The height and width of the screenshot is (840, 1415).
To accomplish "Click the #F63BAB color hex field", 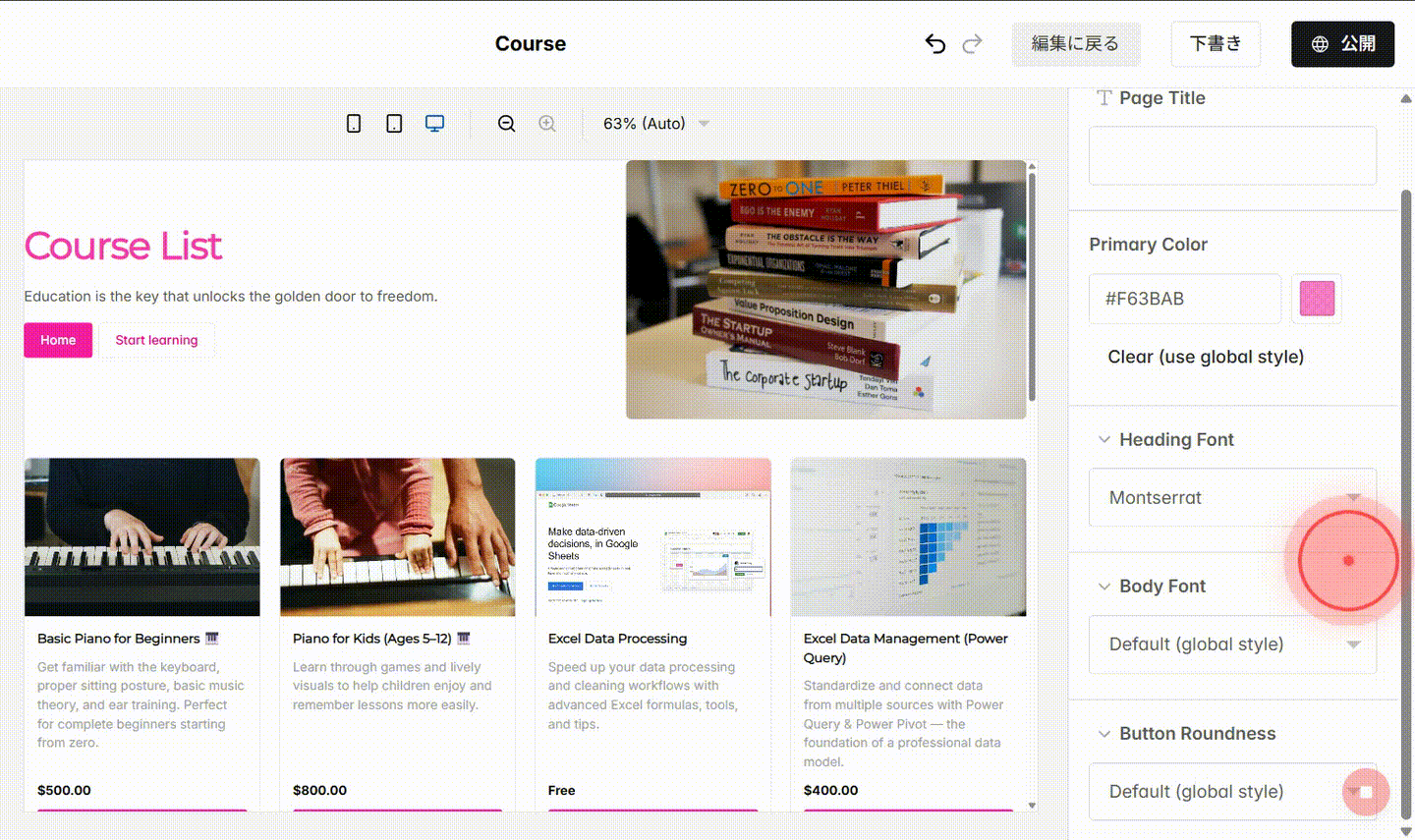I will (x=1185, y=299).
